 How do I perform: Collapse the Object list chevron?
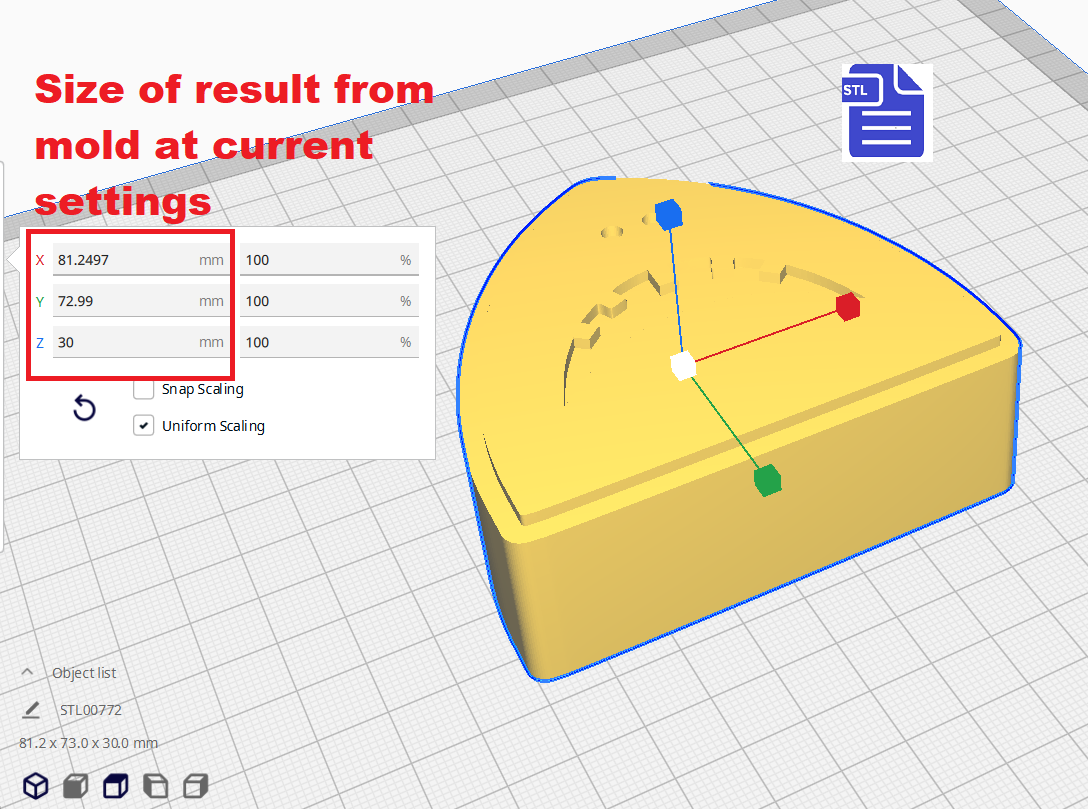[27, 672]
